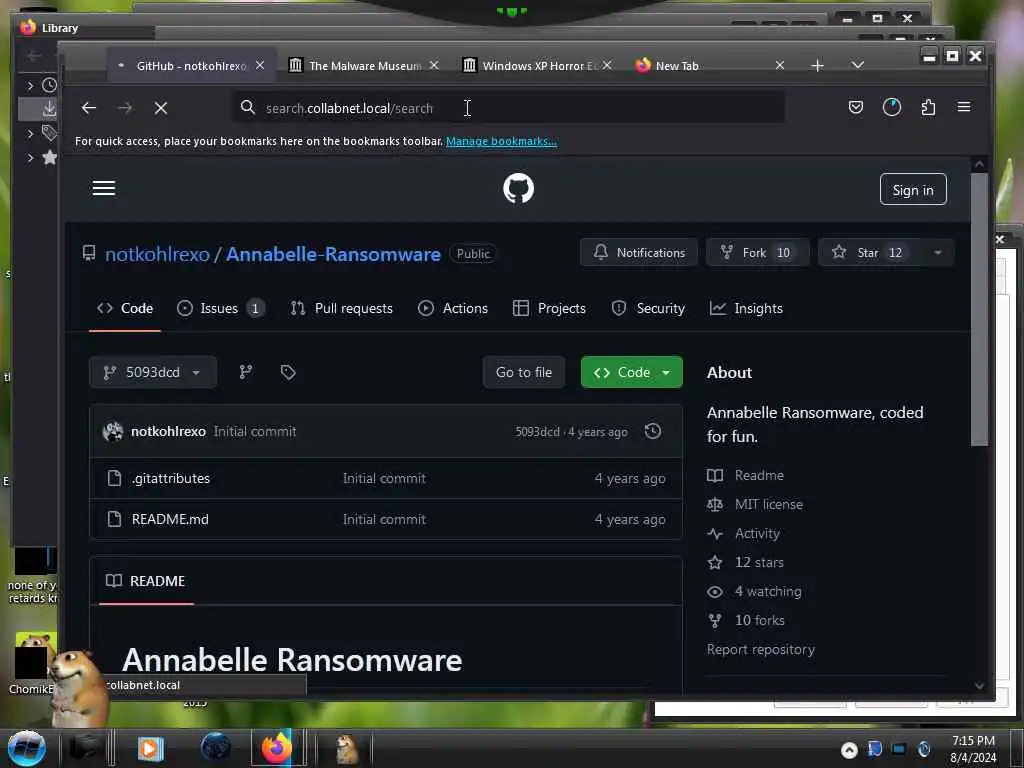This screenshot has height=768, width=1024.
Task: Click gopher icon on taskbar
Action: (346, 748)
